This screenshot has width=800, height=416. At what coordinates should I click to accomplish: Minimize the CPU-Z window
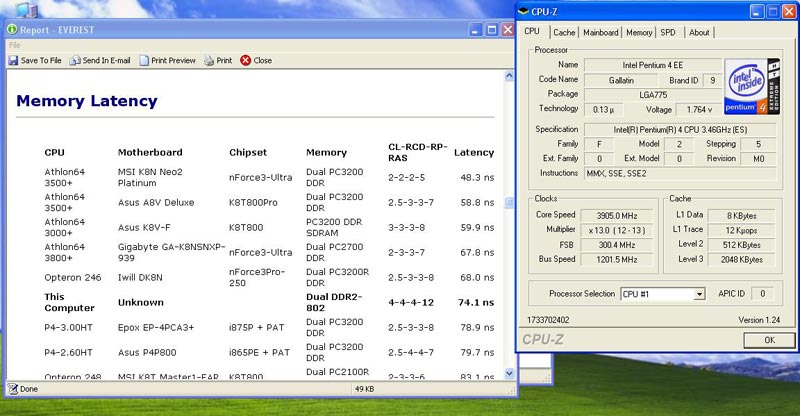point(757,11)
